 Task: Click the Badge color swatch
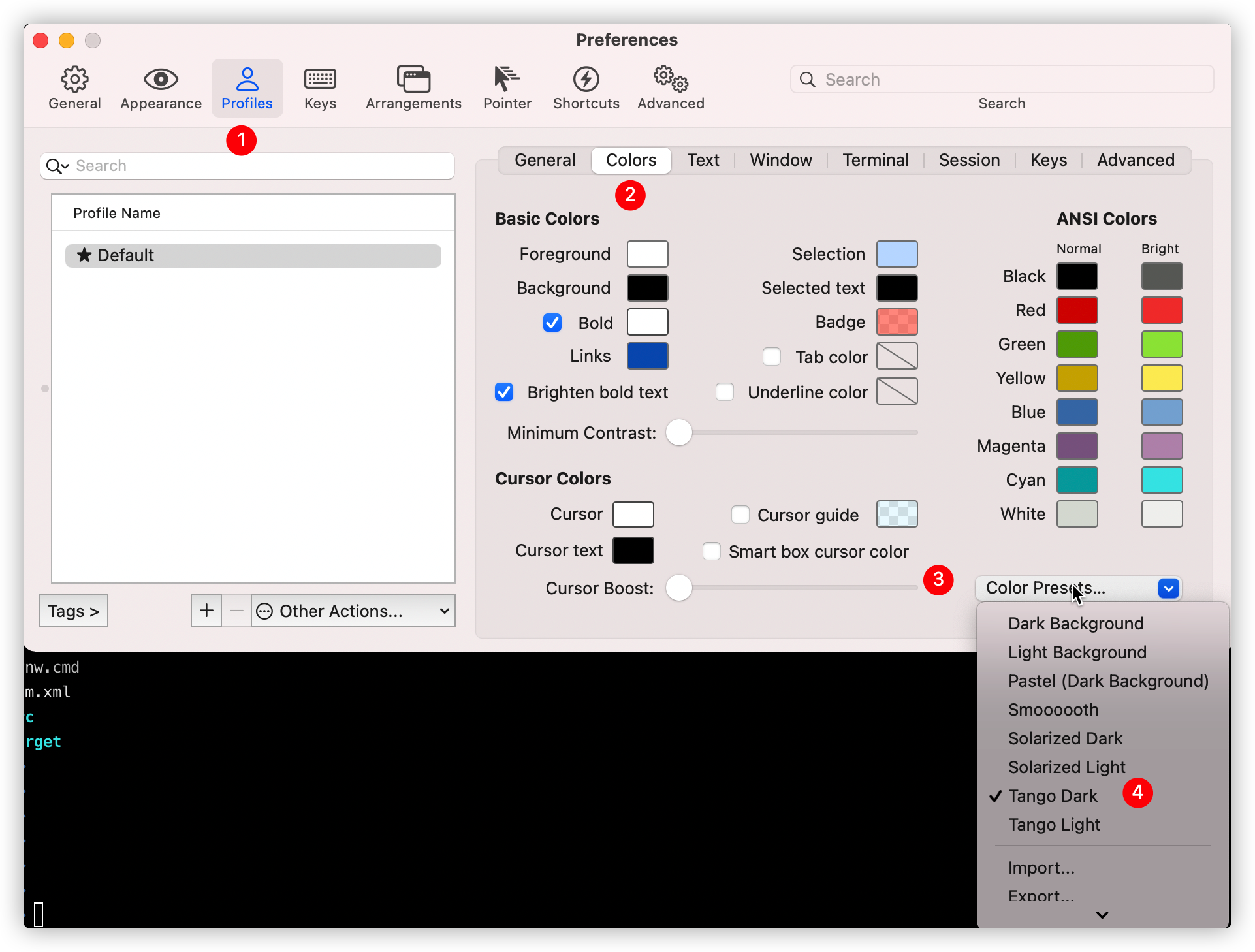pos(897,322)
